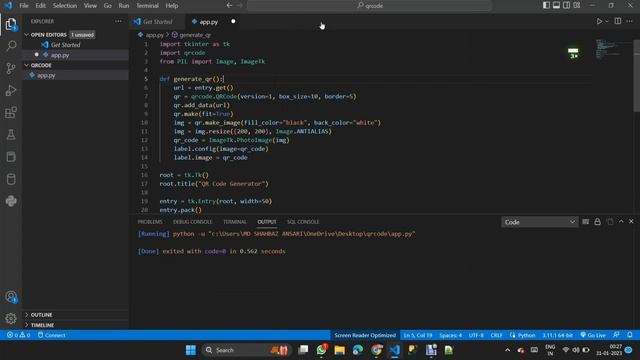Image resolution: width=640 pixels, height=360 pixels.
Task: Toggle output scroll lock
Action: (597, 222)
